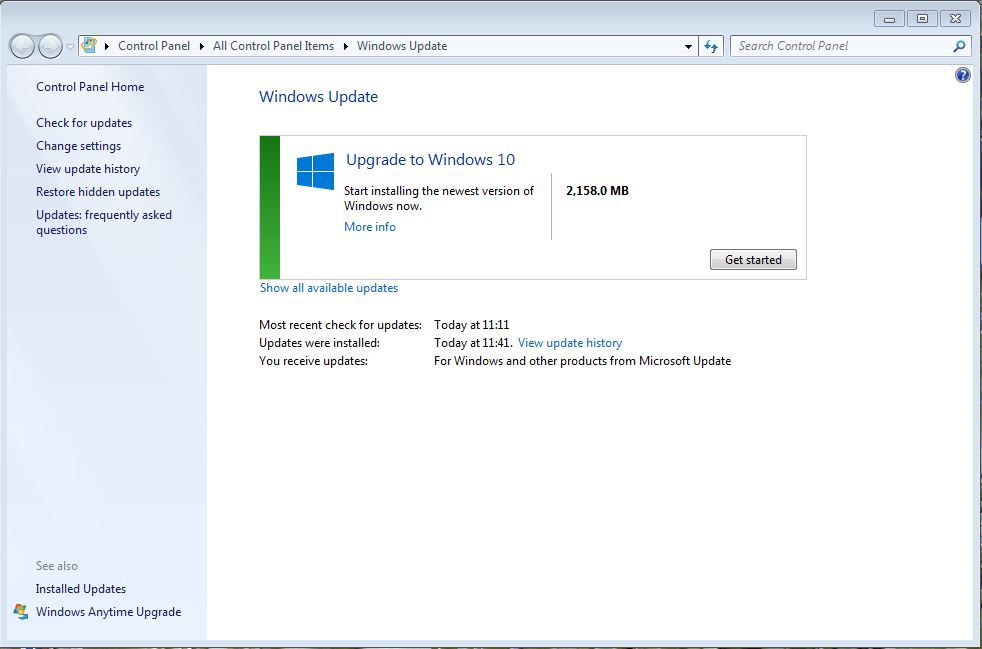The image size is (982, 649).
Task: Open the More info link
Action: click(370, 227)
